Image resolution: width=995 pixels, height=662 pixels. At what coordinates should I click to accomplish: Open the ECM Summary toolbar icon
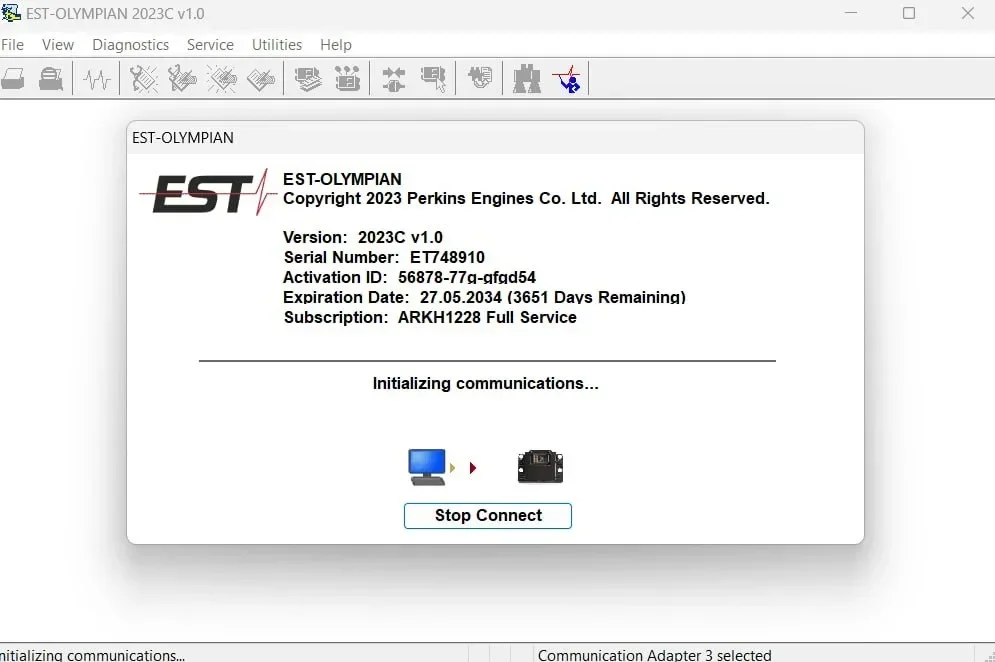click(308, 79)
